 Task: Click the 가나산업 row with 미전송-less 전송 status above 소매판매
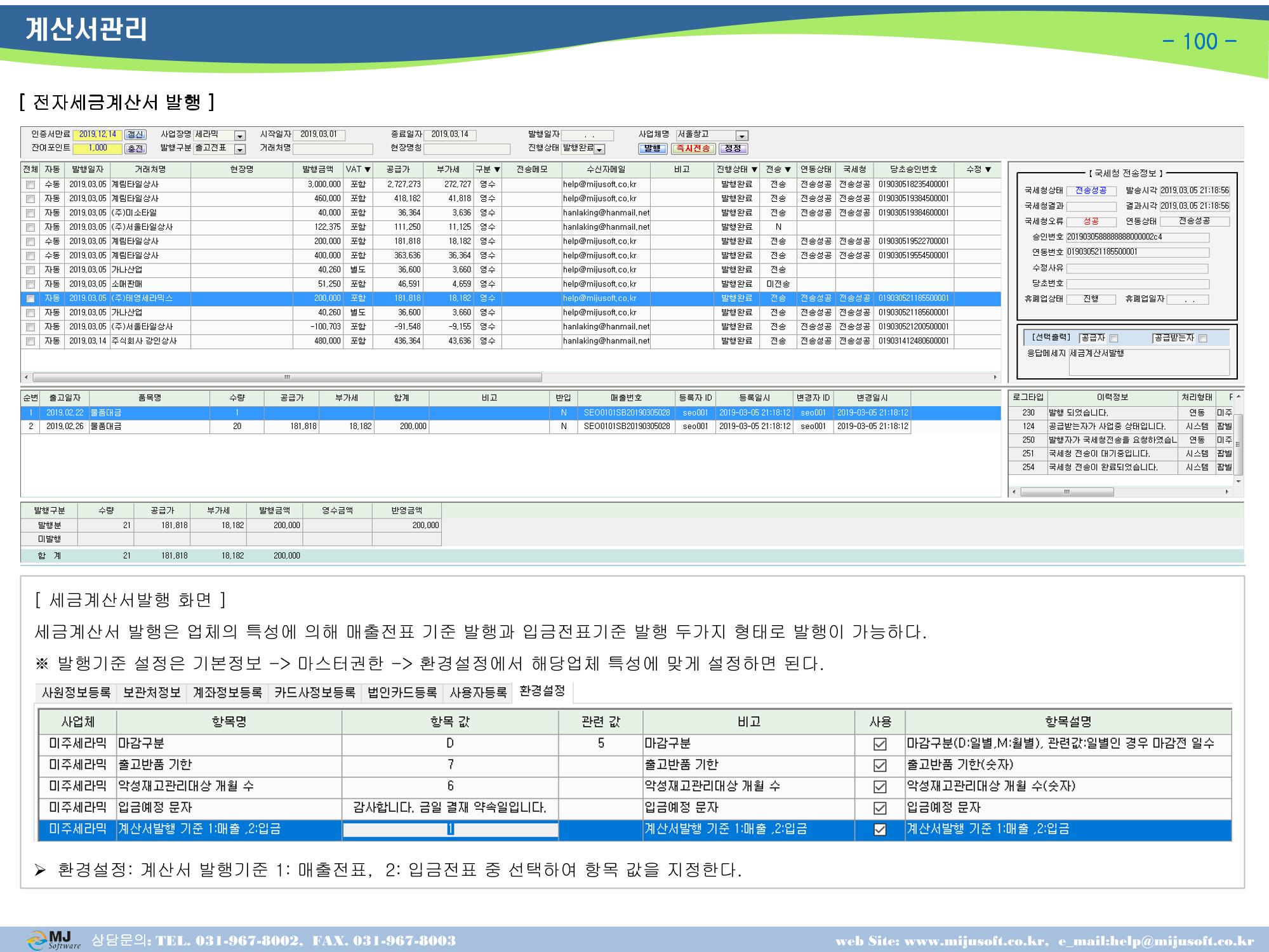click(x=510, y=270)
